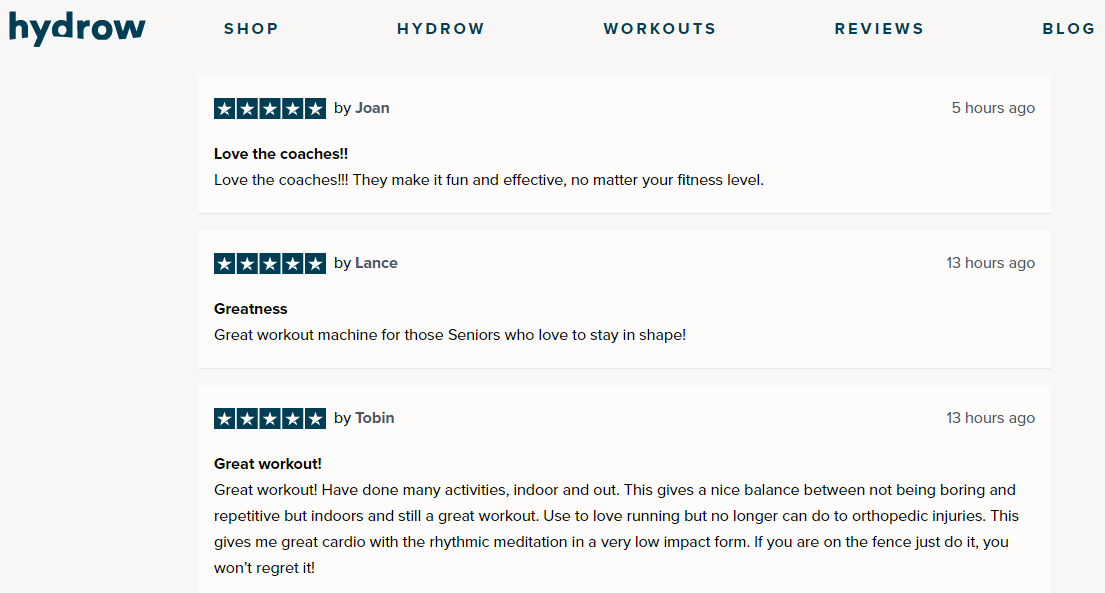Screen dimensions: 1105x593
Task: Click reviewer name Tobin
Action: (x=375, y=418)
